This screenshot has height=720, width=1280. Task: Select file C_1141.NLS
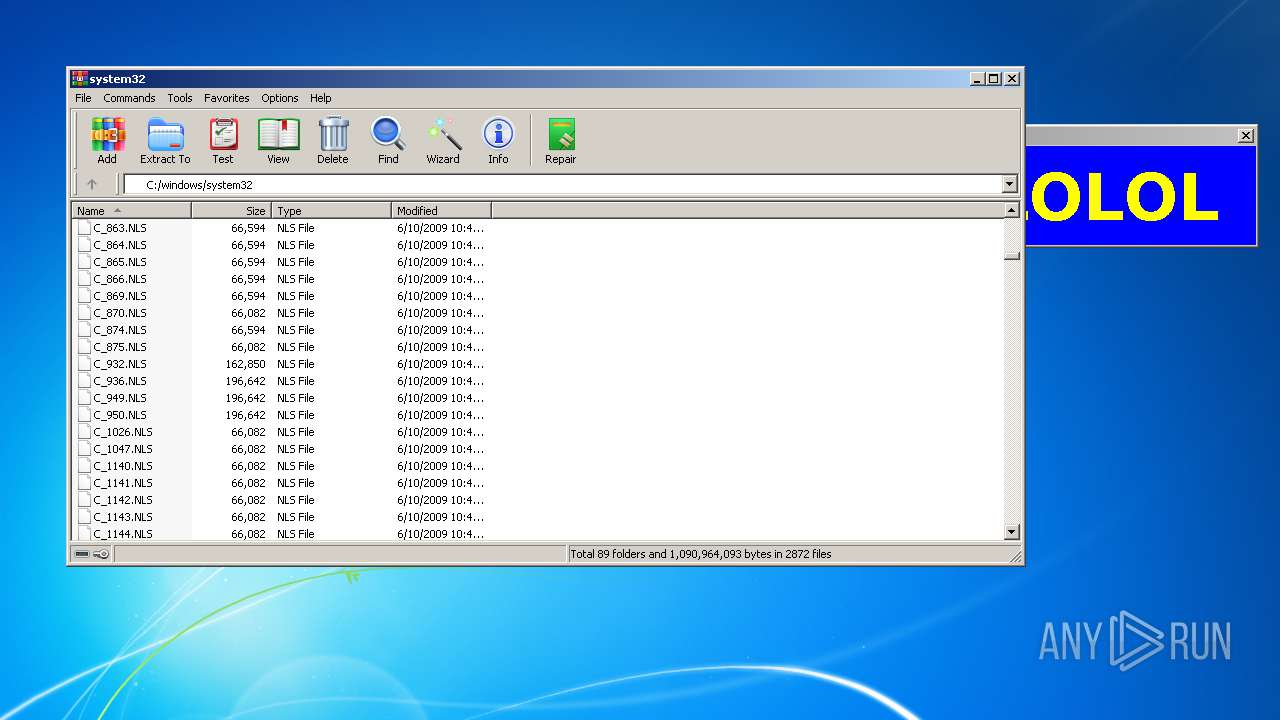[x=123, y=483]
